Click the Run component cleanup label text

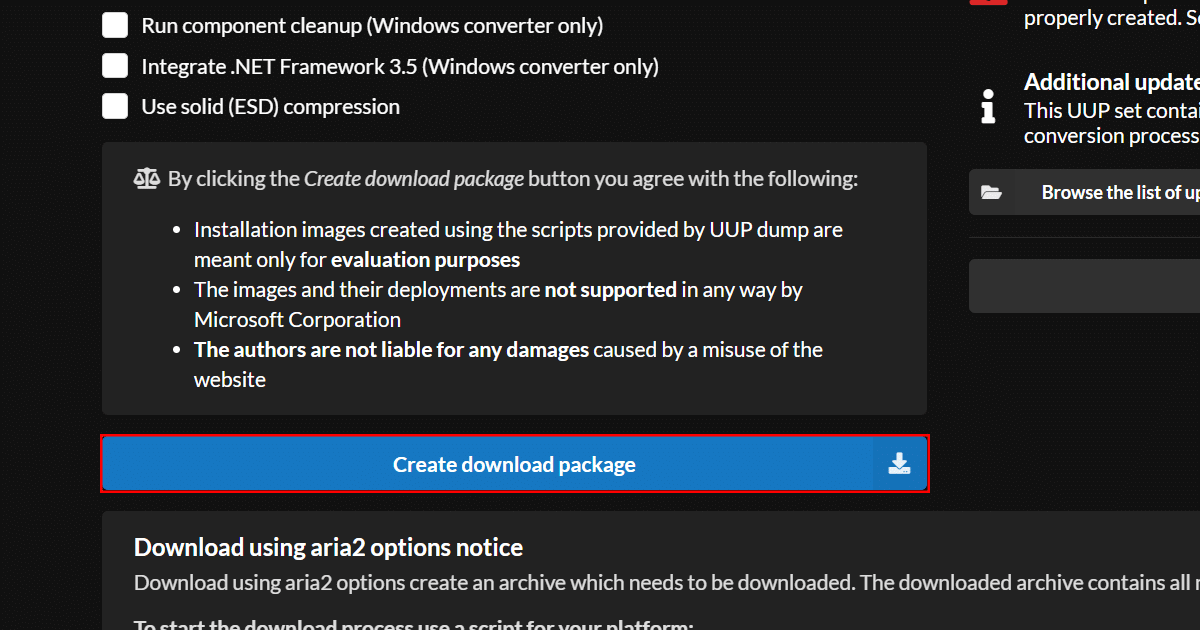(x=372, y=26)
